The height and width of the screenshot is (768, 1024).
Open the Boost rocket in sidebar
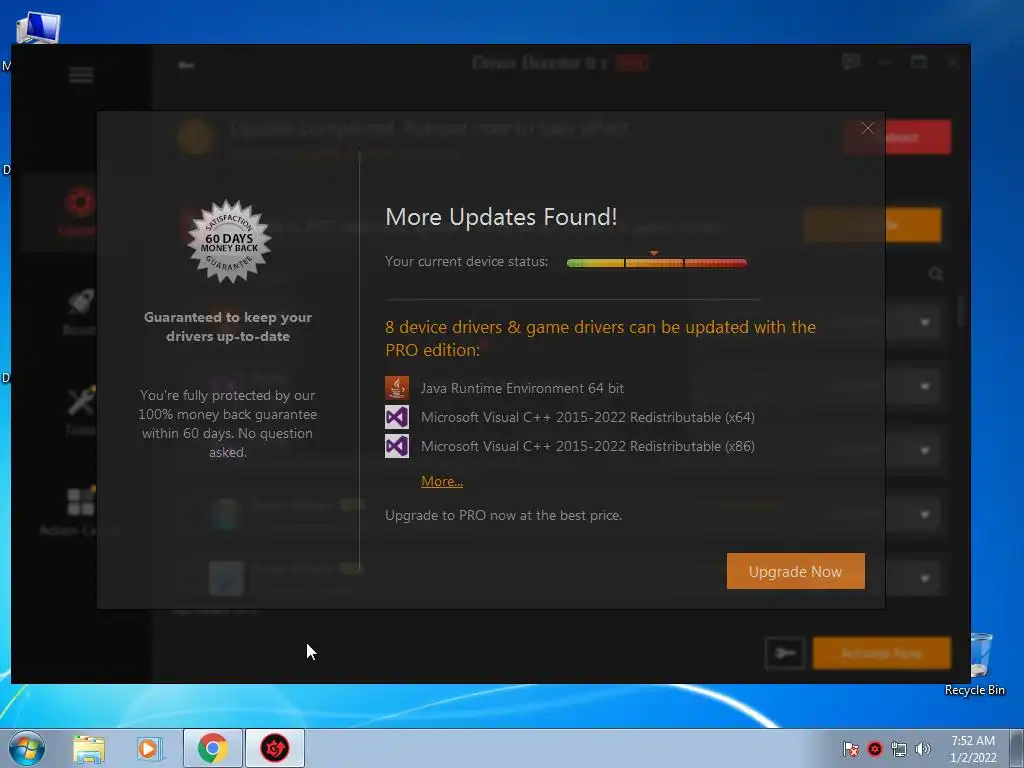[81, 303]
